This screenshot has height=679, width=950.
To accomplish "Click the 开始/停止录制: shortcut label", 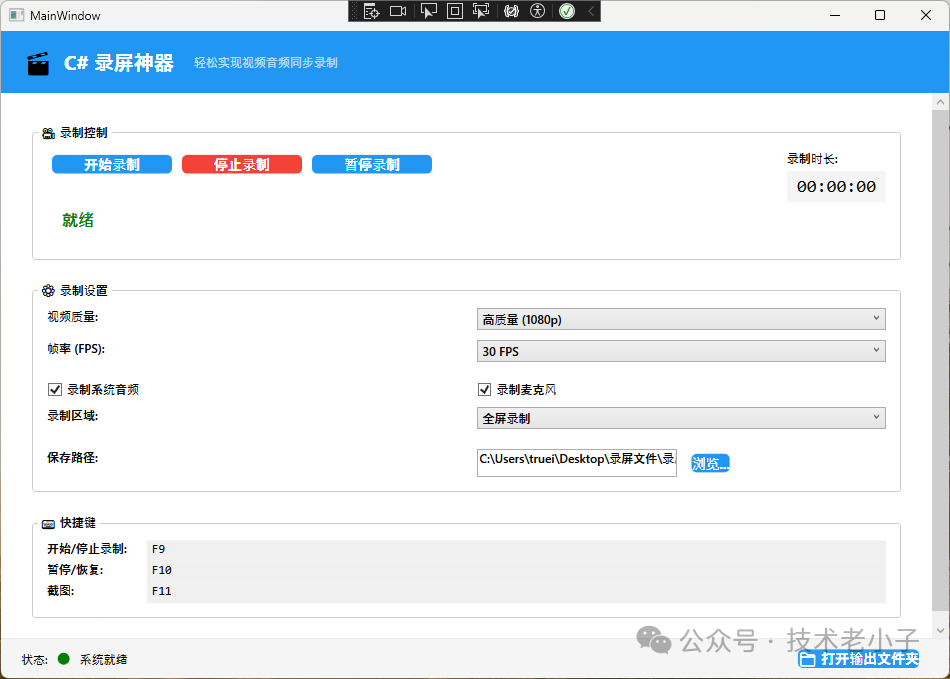I will [x=87, y=549].
